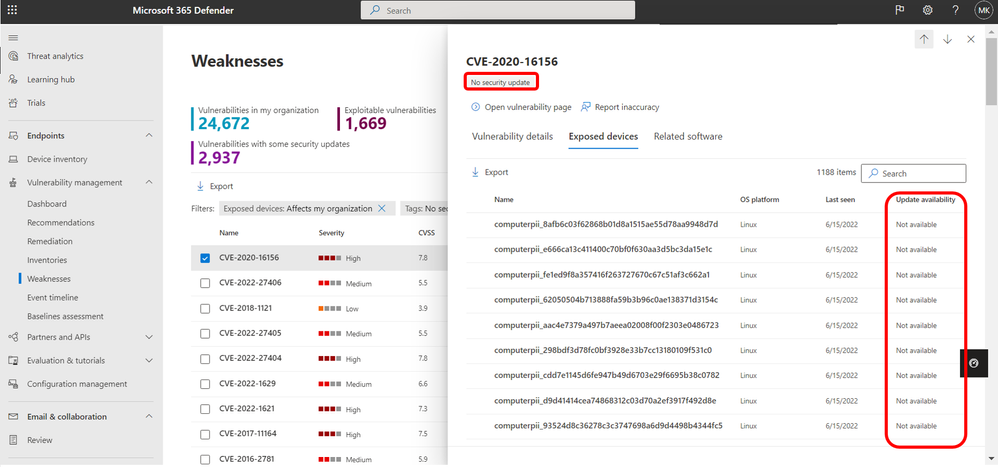The height and width of the screenshot is (467, 998).
Task: Expand the Evaluation & tutorials chevron
Action: point(149,360)
